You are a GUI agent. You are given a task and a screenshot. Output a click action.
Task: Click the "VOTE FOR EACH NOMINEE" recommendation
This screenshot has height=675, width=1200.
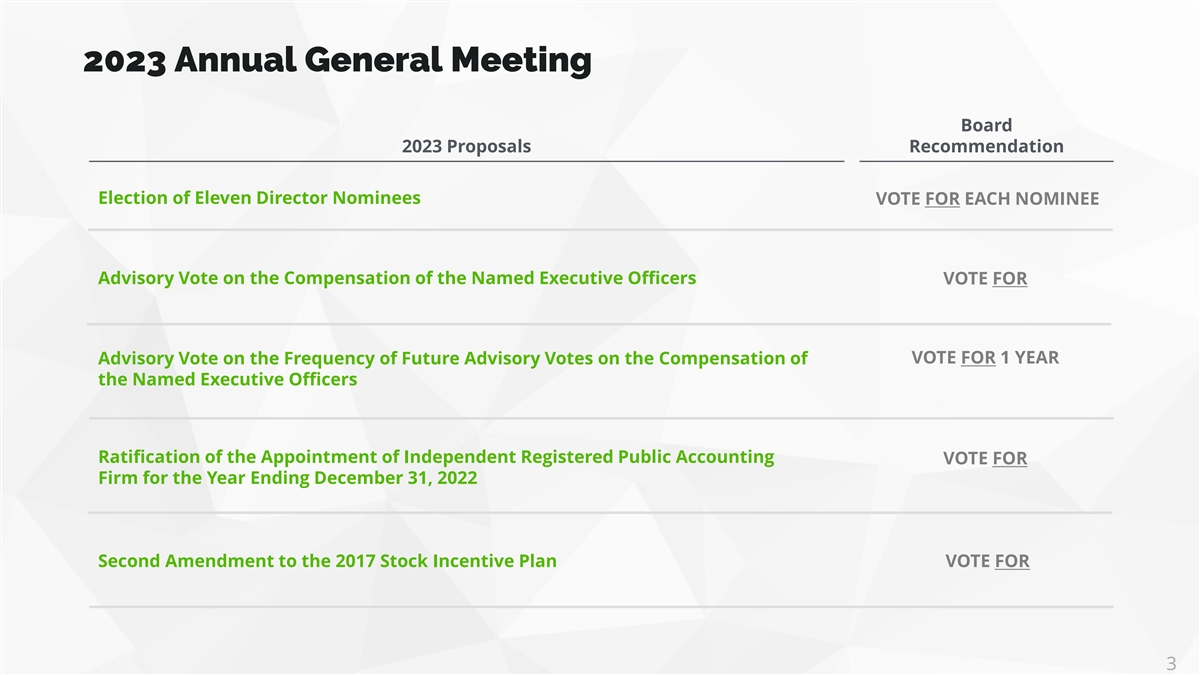tap(986, 199)
